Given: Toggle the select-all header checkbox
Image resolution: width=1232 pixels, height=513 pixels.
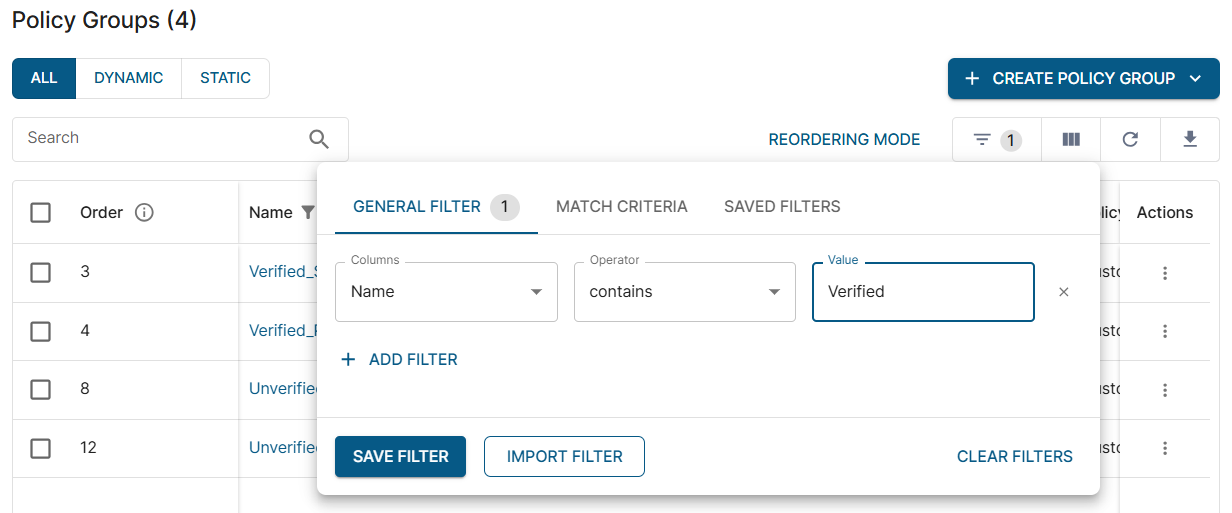Looking at the screenshot, I should pos(41,213).
